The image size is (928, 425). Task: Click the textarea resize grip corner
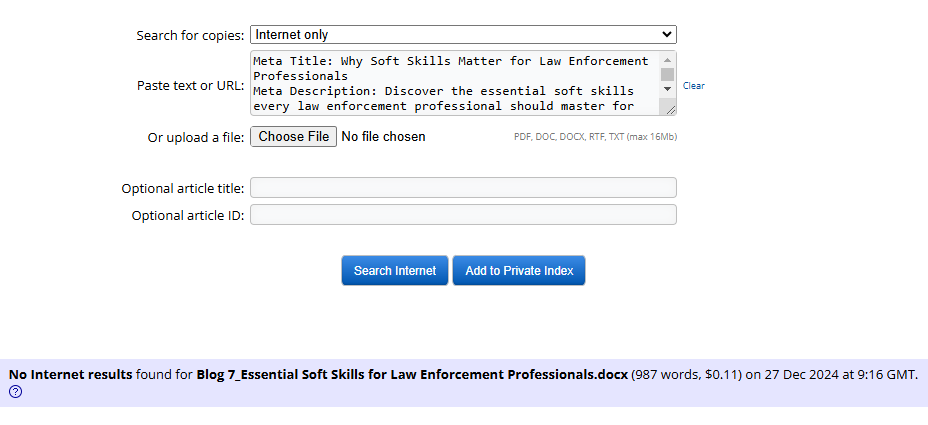[670, 109]
